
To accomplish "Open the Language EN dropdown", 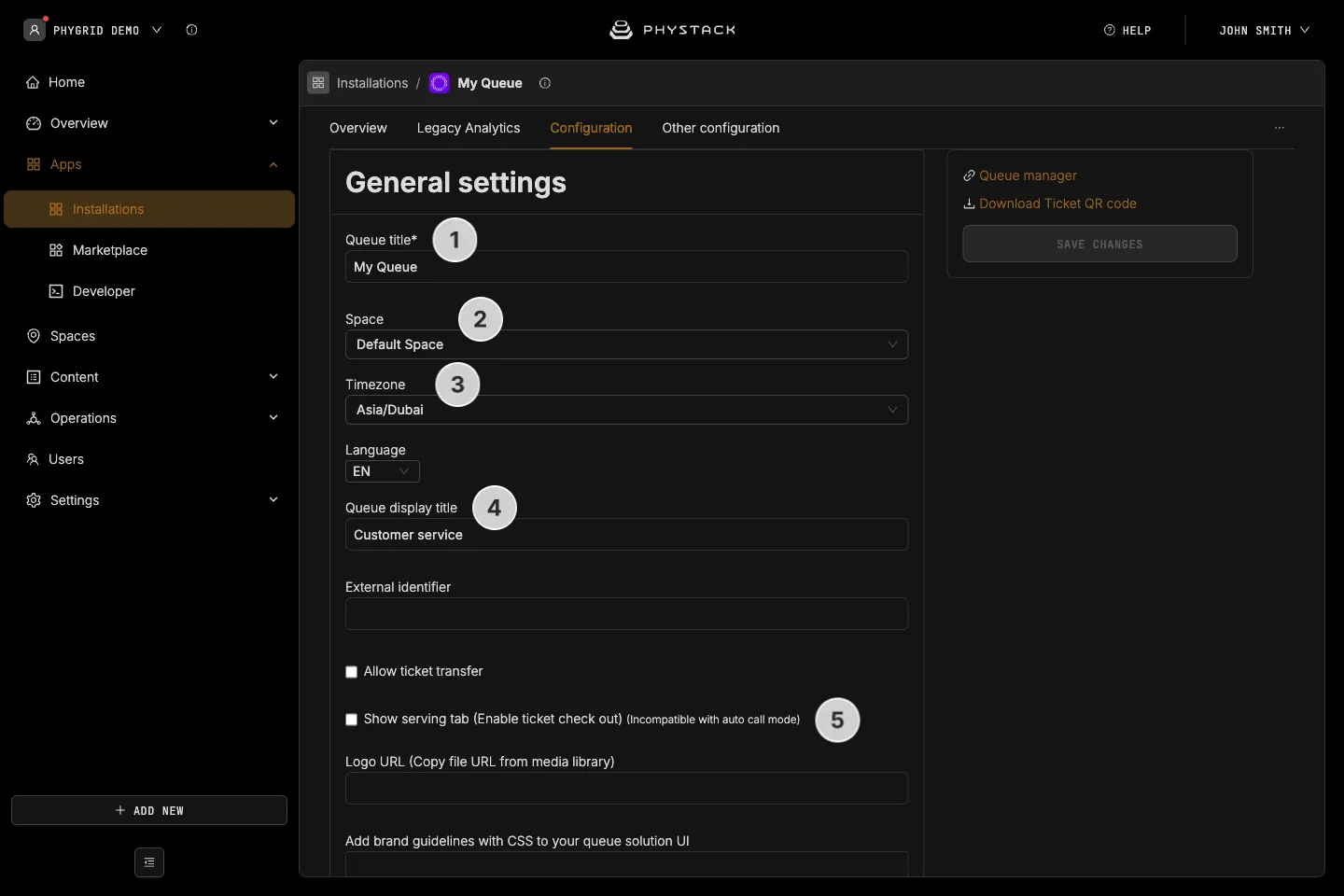I will [x=383, y=471].
